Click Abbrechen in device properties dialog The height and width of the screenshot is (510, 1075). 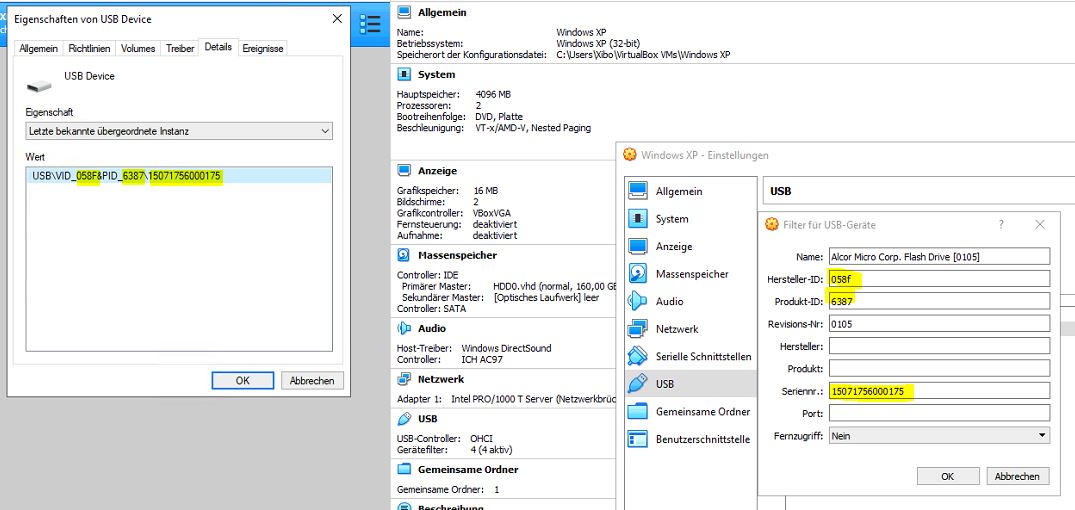click(312, 381)
